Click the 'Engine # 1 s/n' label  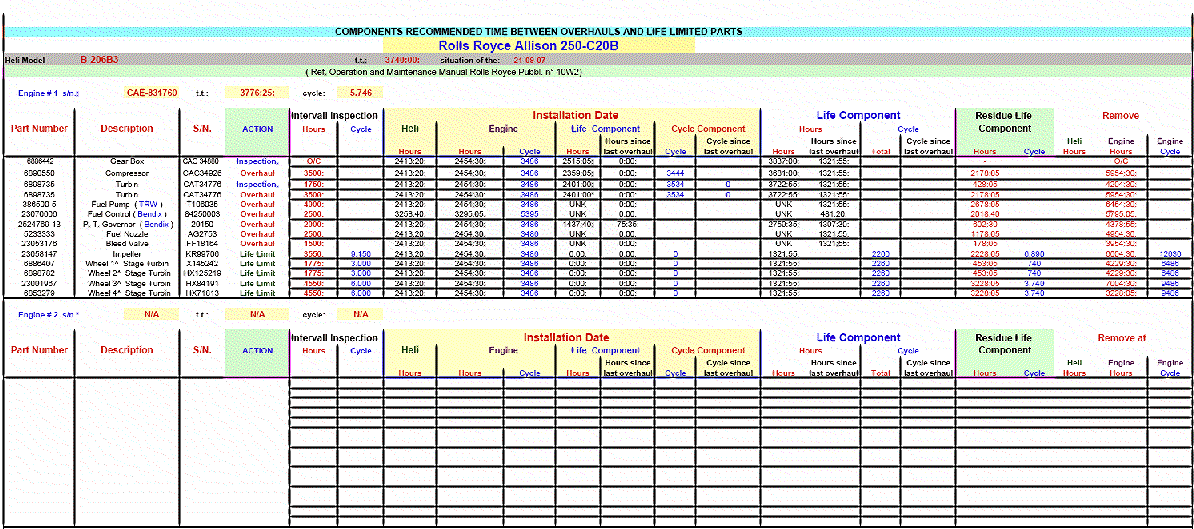(49, 94)
